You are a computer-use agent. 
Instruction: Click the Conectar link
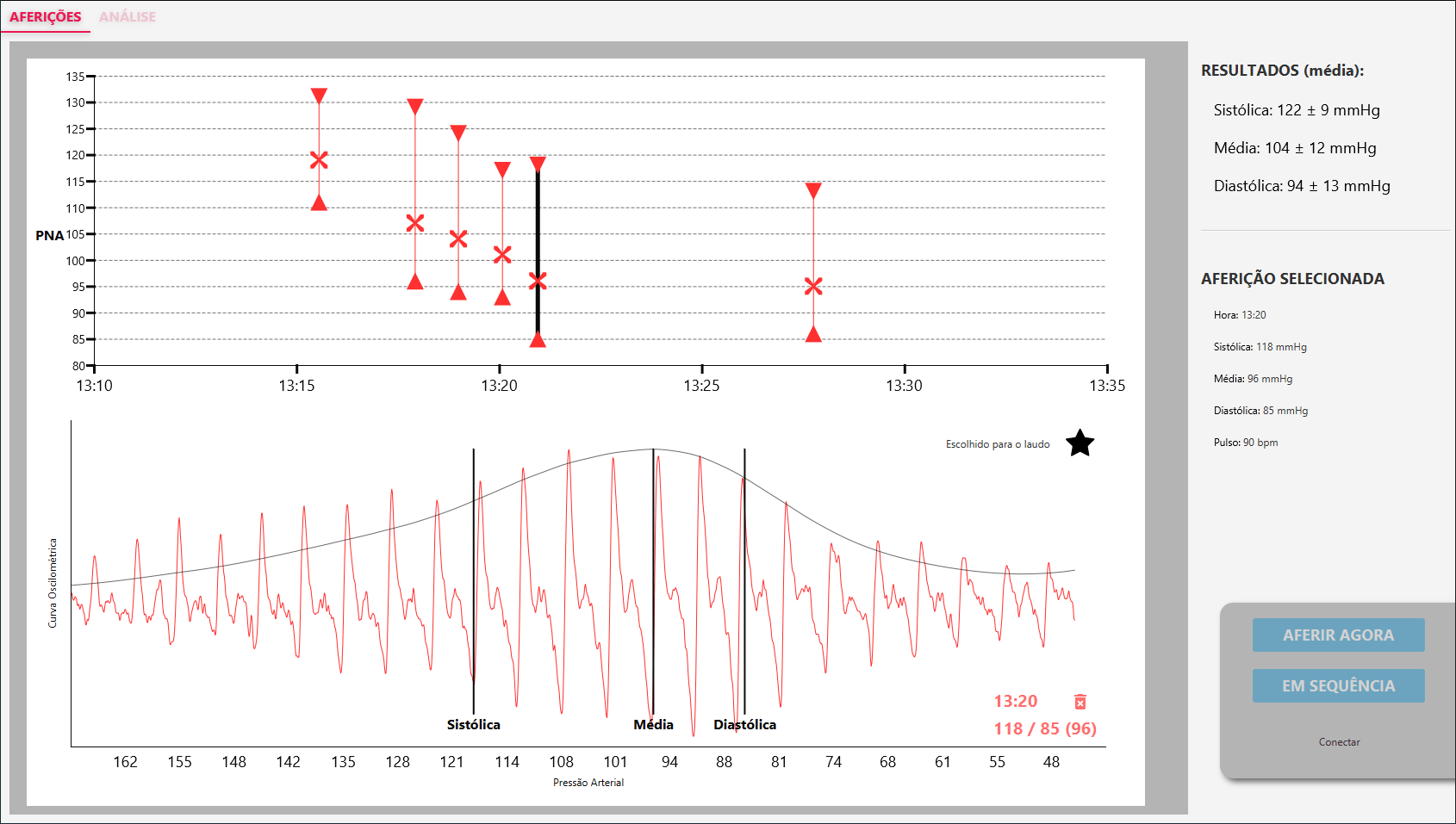click(x=1339, y=742)
